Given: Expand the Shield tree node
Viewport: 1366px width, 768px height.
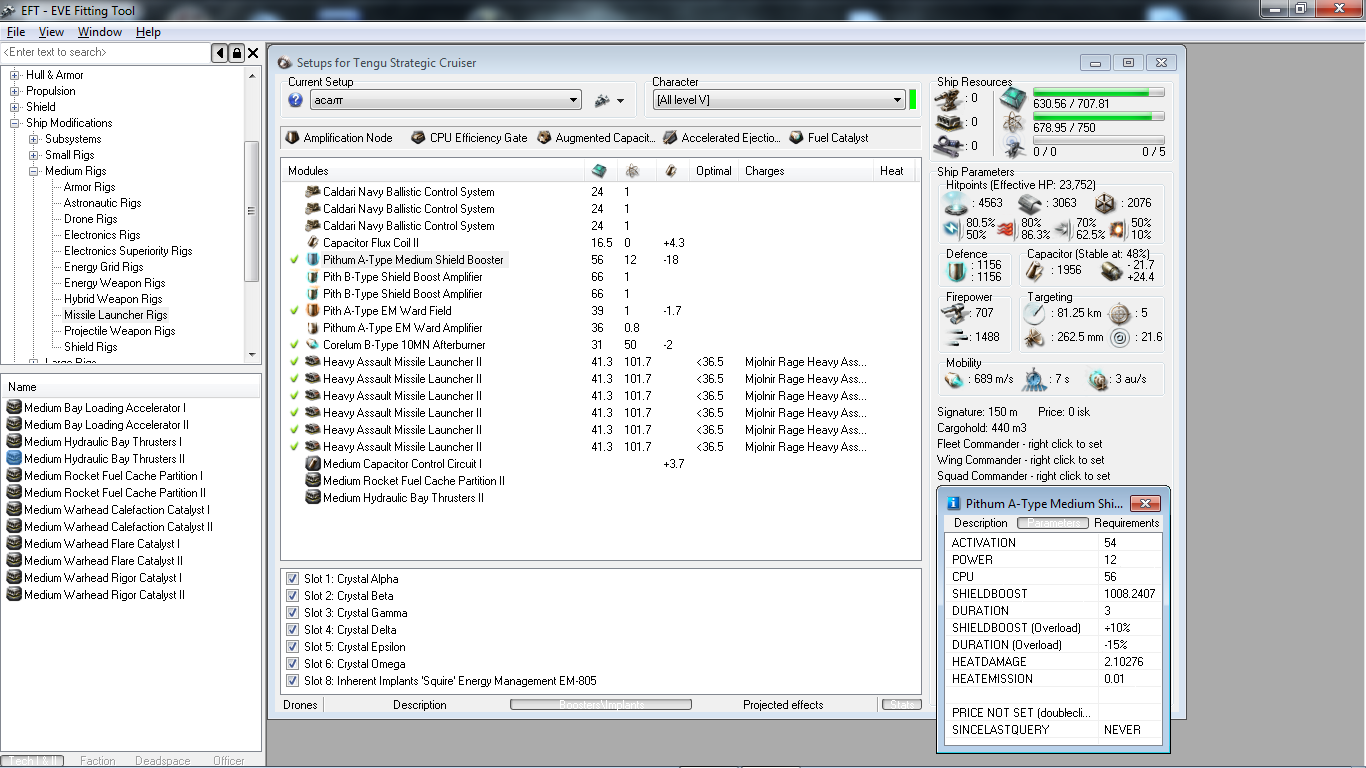Looking at the screenshot, I should [15, 107].
